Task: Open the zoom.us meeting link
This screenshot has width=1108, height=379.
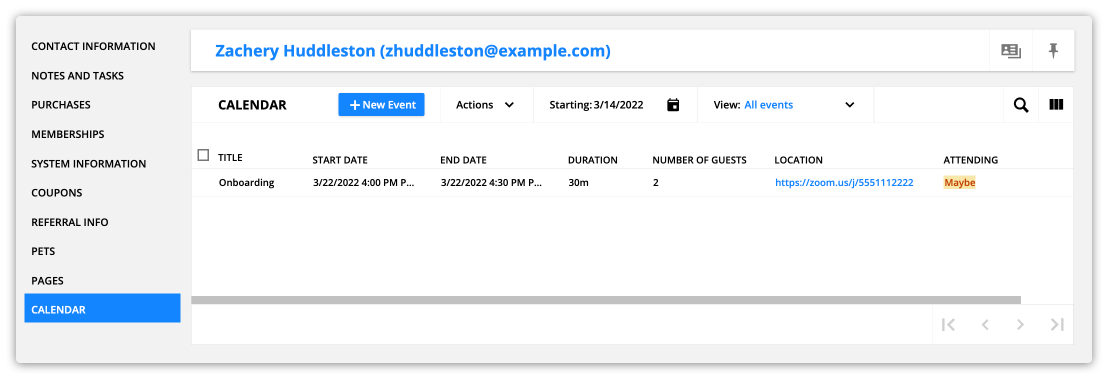Action: (844, 182)
